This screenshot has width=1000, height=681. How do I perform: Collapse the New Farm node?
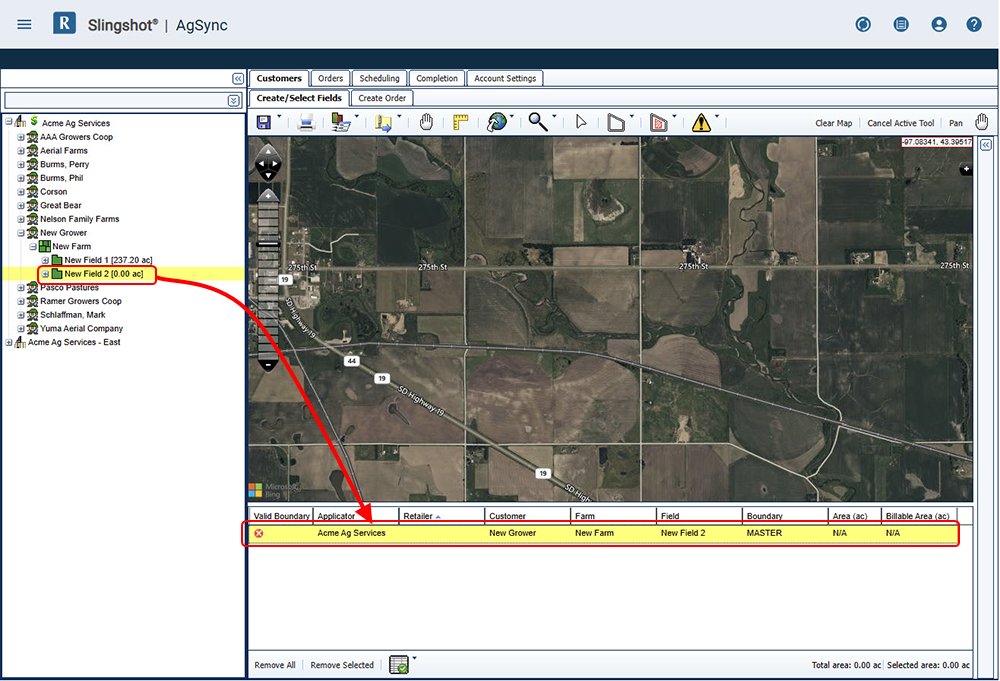pos(33,247)
